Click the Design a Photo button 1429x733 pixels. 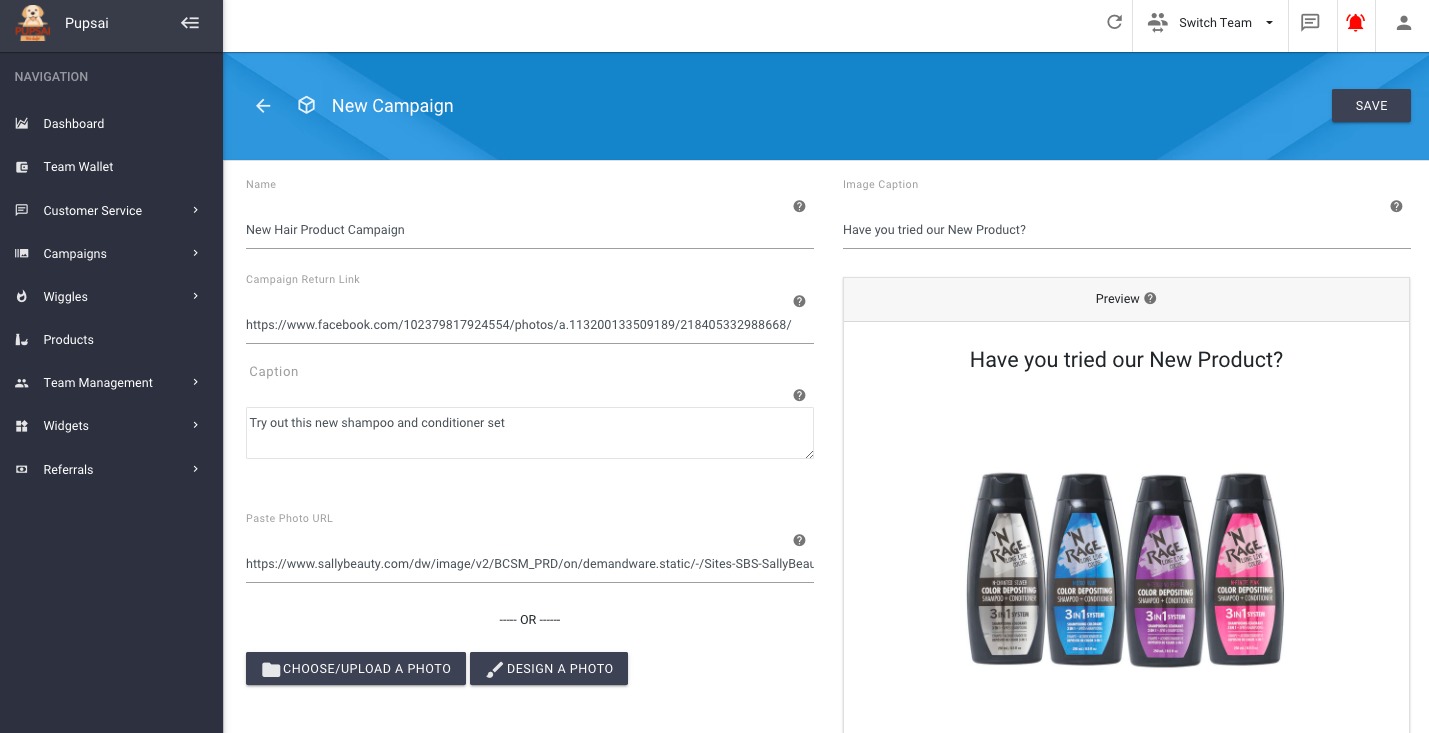coord(549,669)
